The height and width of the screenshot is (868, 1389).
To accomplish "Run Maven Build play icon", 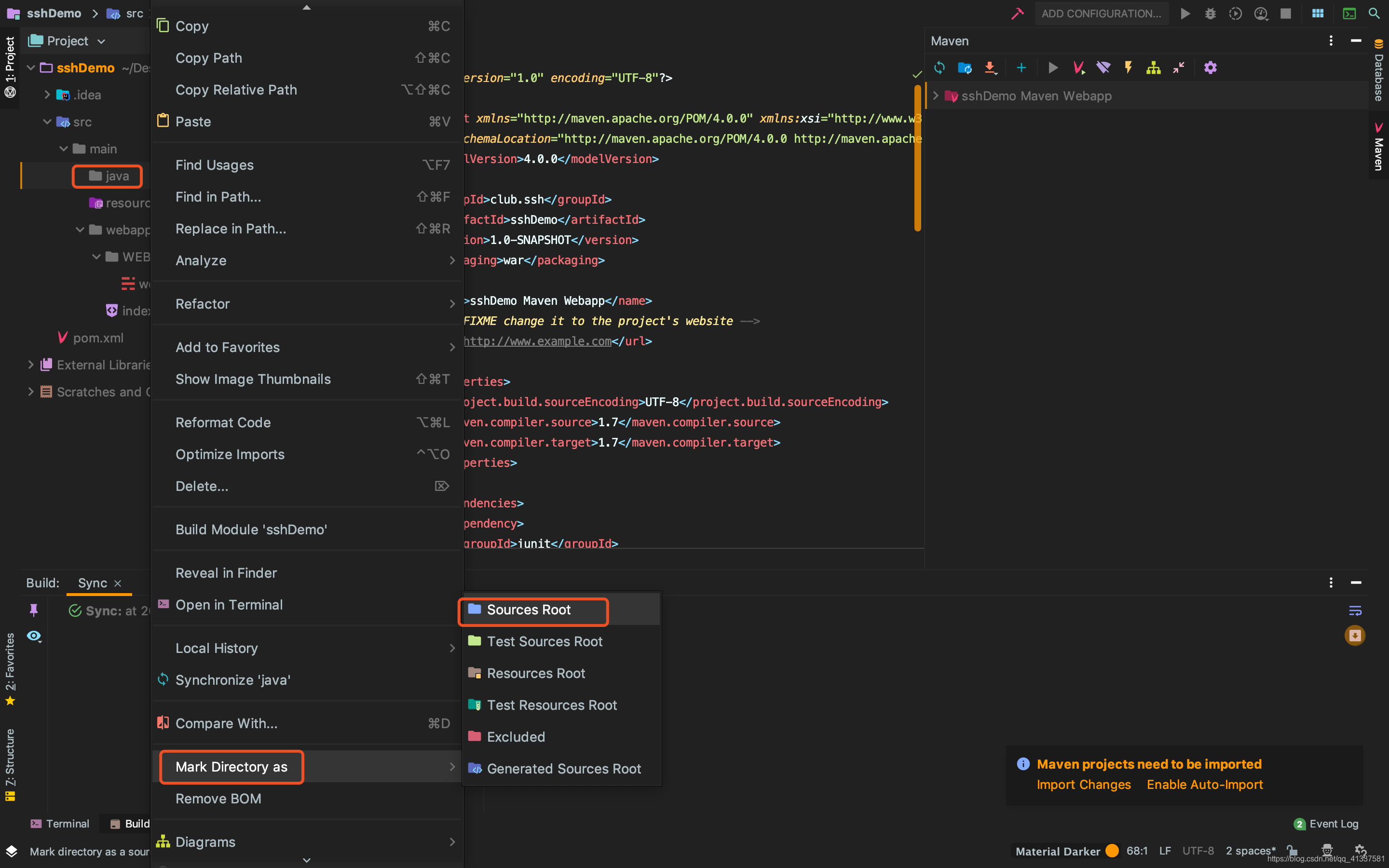I will pyautogui.click(x=1053, y=68).
